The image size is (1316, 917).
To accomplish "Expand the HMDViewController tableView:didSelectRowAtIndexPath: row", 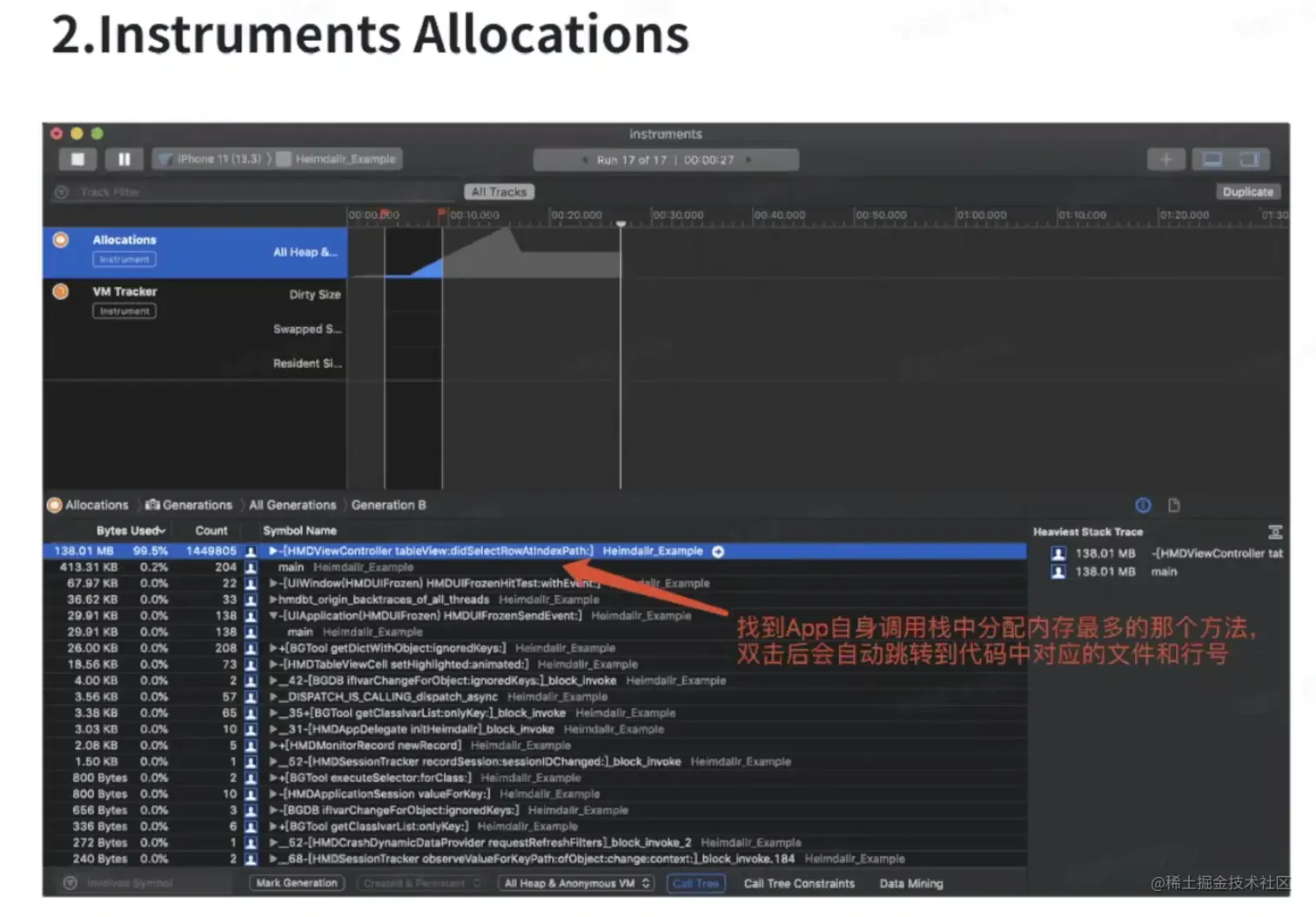I will (273, 552).
